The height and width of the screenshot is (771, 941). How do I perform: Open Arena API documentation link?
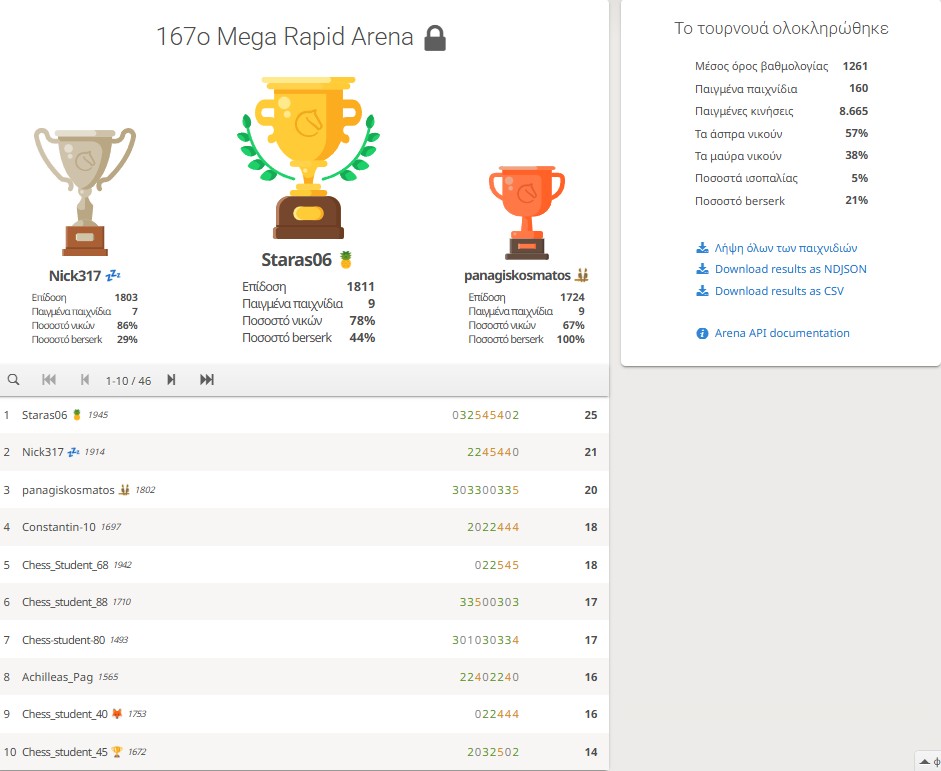(x=782, y=333)
